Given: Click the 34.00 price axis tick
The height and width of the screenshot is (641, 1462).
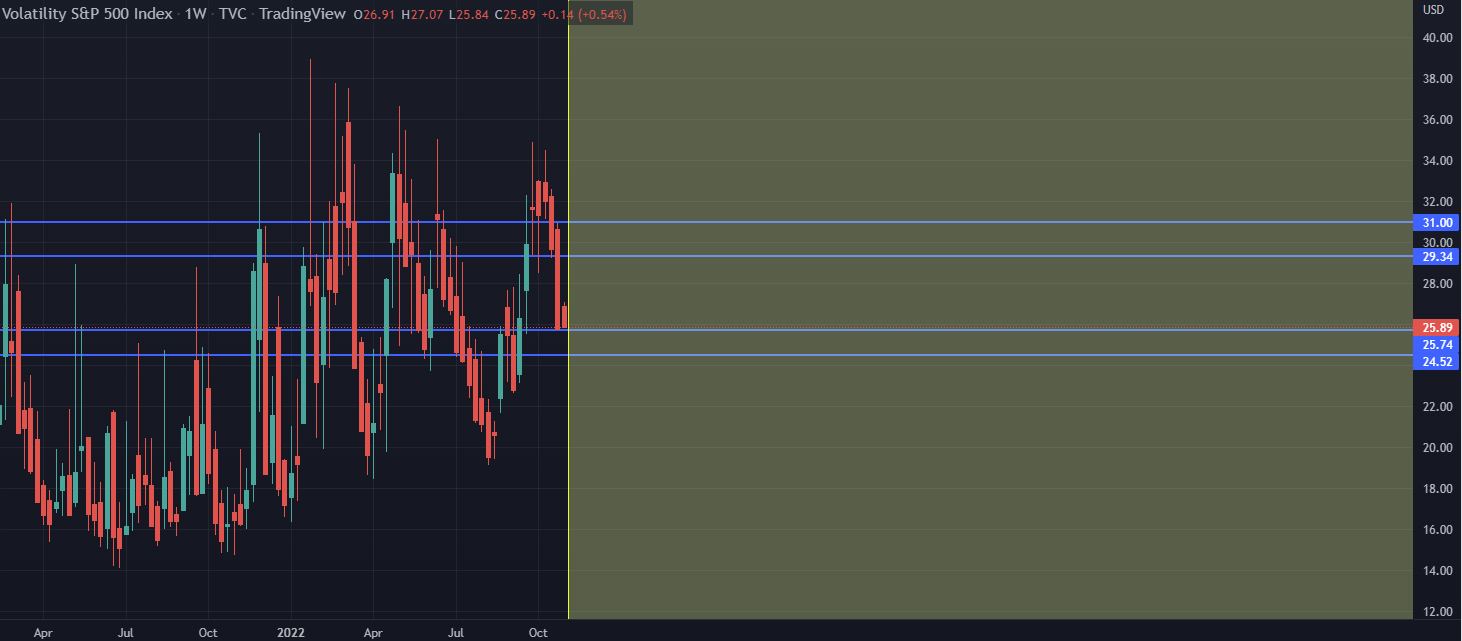Looking at the screenshot, I should click(x=1437, y=161).
